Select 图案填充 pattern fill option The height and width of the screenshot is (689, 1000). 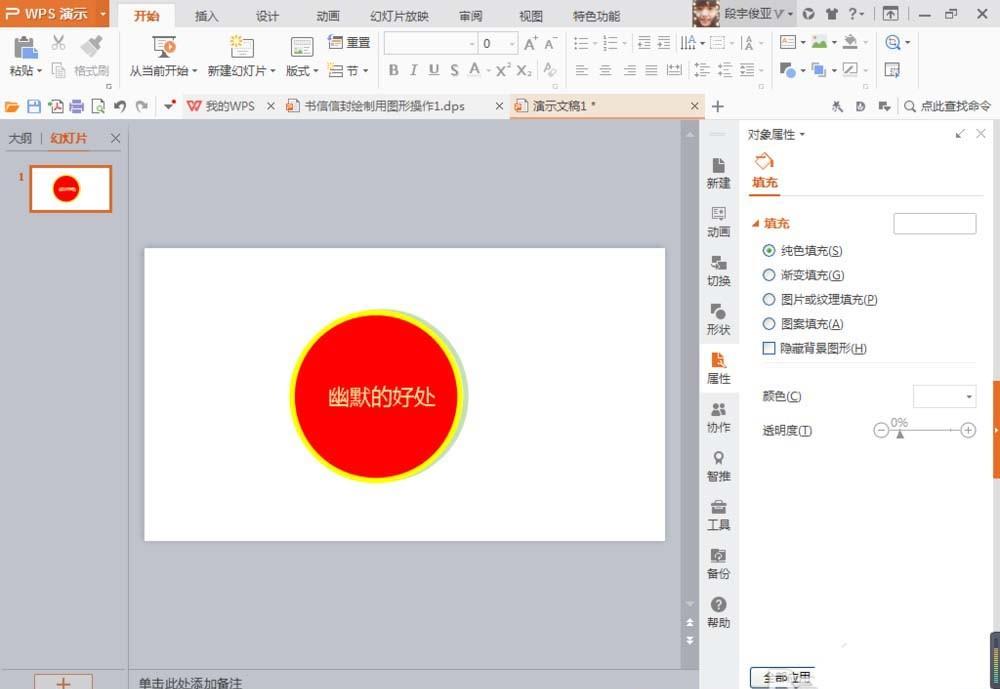coord(767,323)
